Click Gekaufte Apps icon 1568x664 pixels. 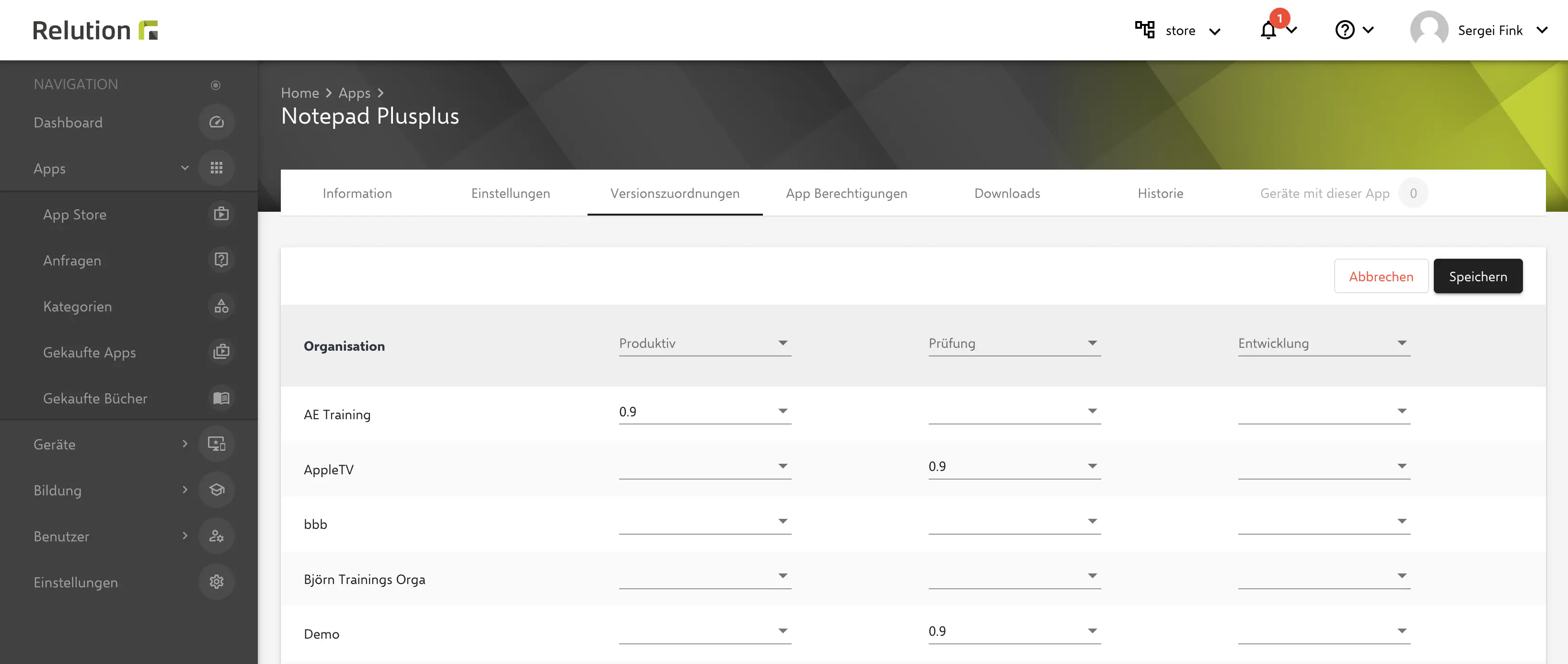tap(221, 352)
